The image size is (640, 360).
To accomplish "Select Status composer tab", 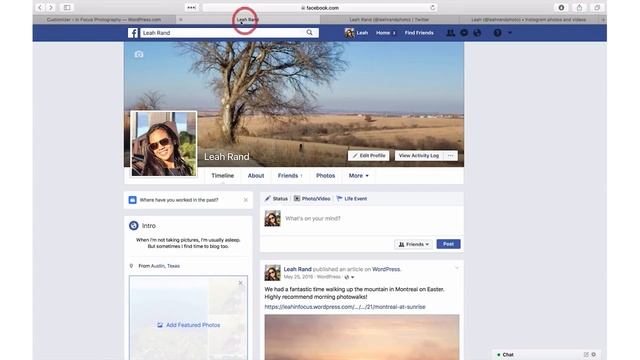I will [276, 199].
